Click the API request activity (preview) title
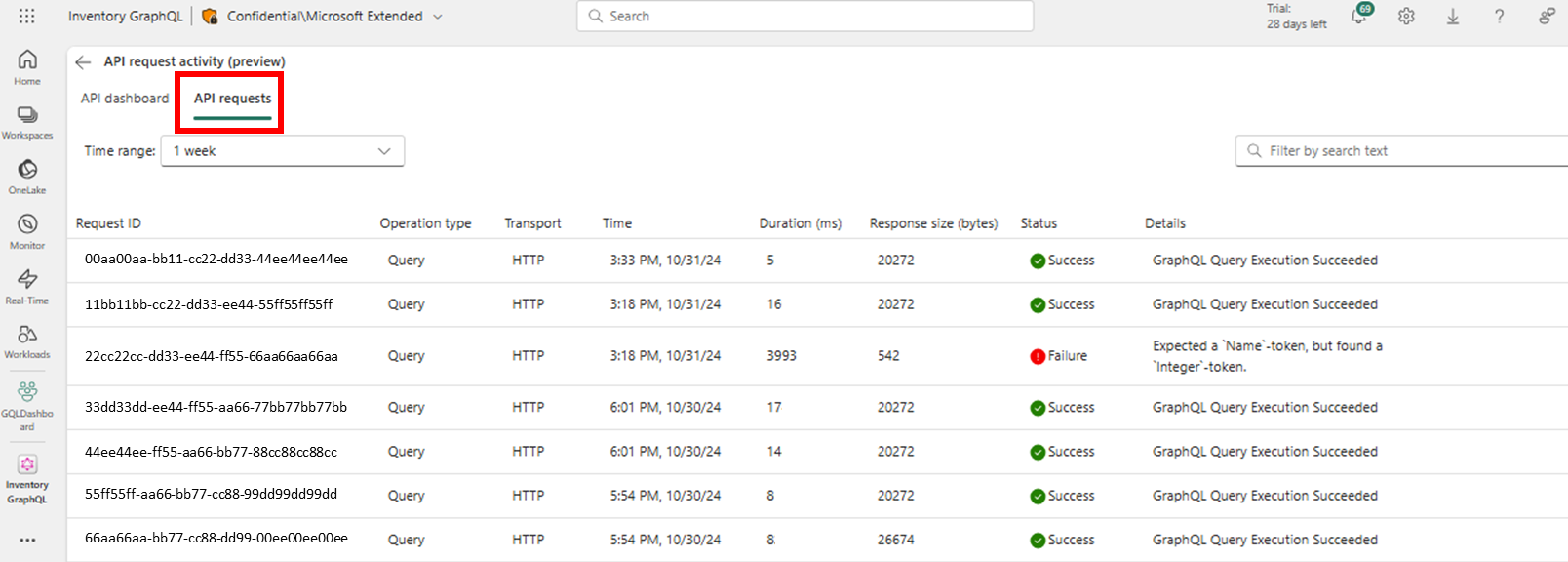1568x562 pixels. pyautogui.click(x=195, y=61)
